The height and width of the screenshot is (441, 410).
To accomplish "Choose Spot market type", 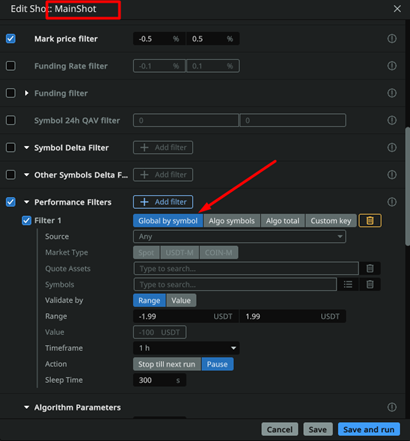I will [x=146, y=253].
